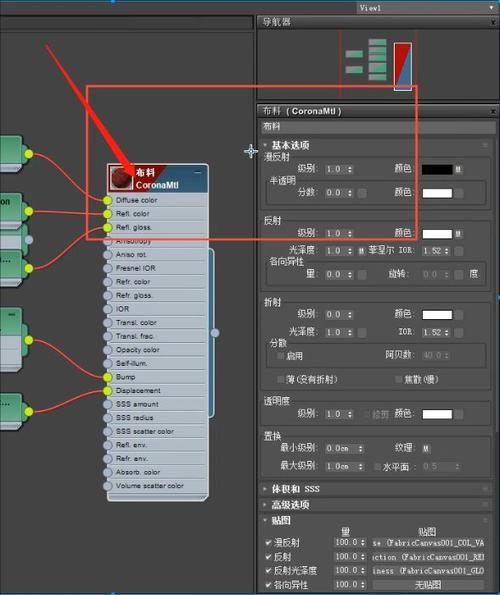Click the 导航器 panel title
Image resolution: width=500 pixels, height=595 pixels.
tap(277, 22)
